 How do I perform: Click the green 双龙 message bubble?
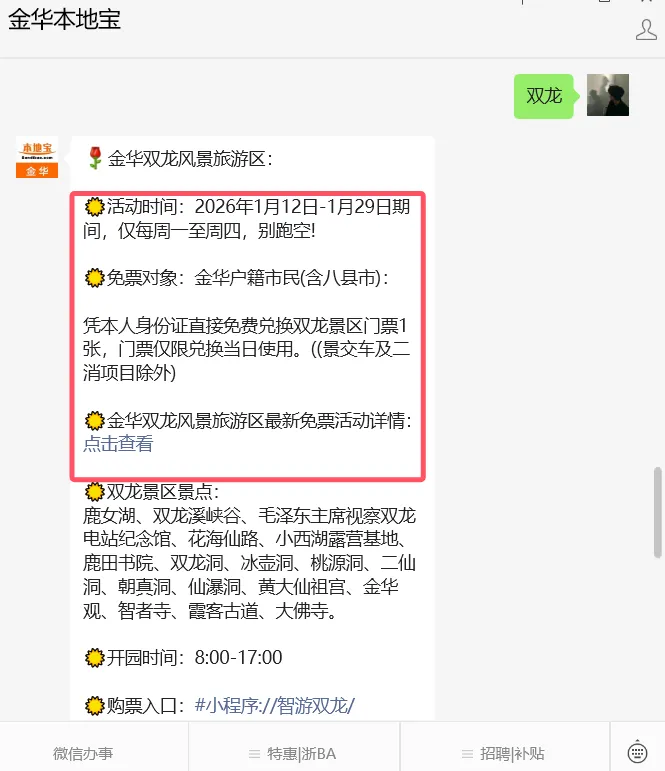coord(544,96)
